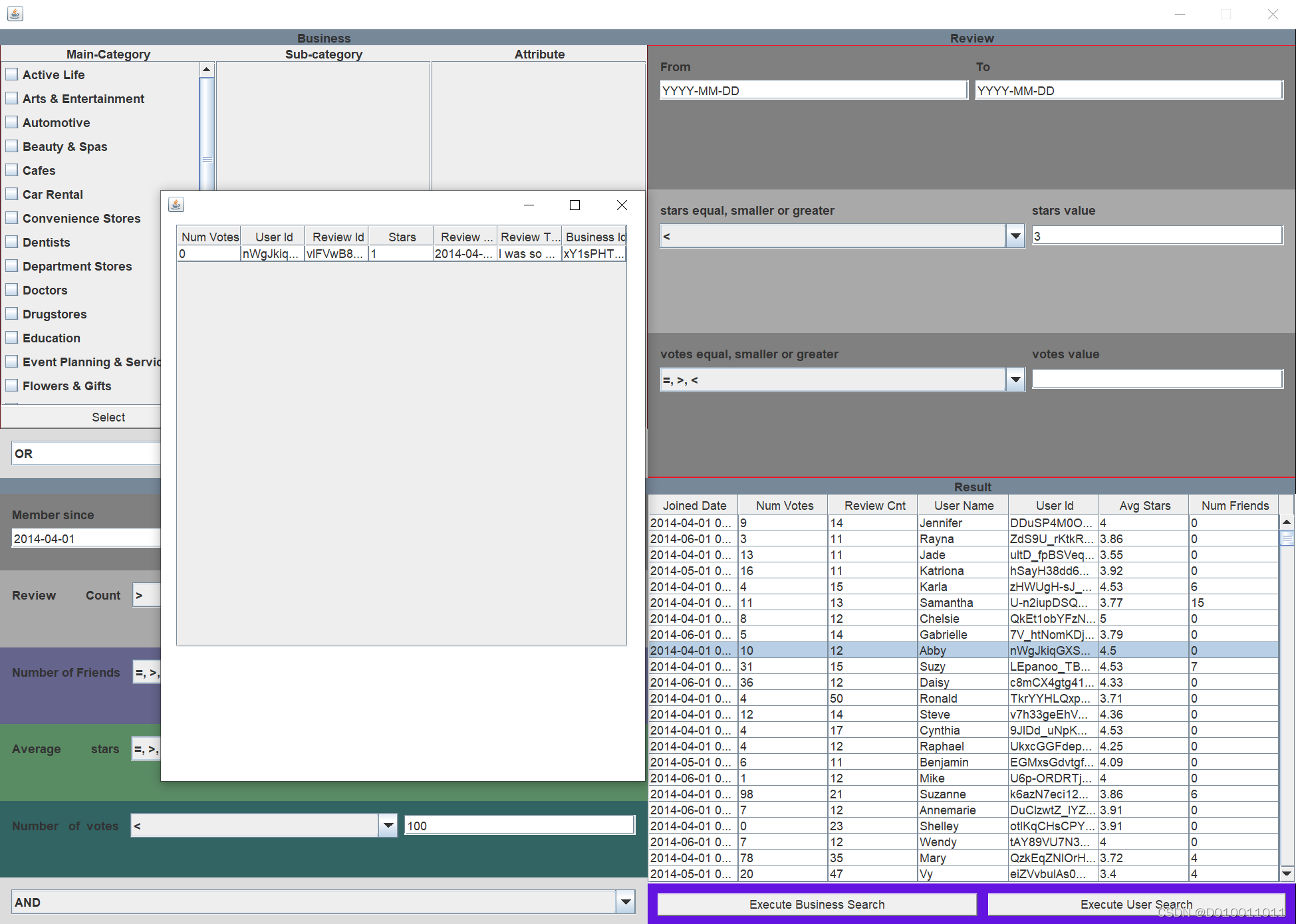
Task: Click the Member since date field
Action: point(86,538)
